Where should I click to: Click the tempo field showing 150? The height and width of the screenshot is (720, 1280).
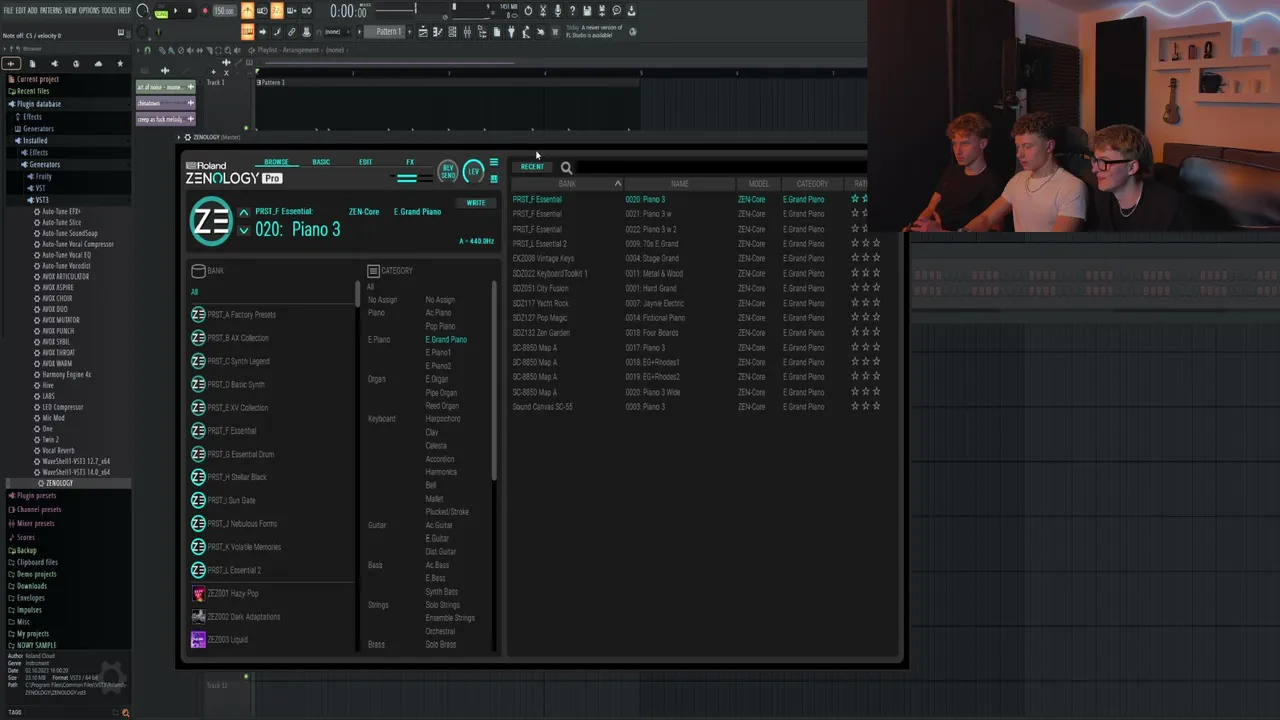point(225,11)
